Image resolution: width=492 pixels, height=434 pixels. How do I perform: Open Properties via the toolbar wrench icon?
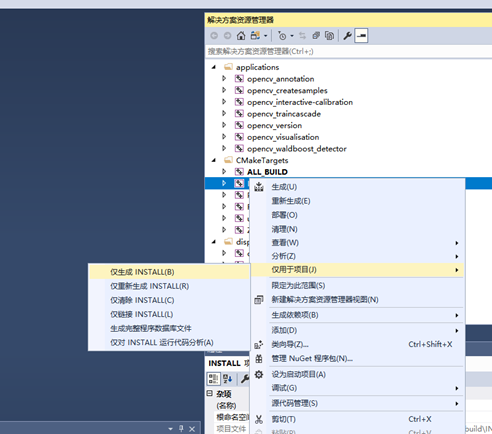click(347, 35)
